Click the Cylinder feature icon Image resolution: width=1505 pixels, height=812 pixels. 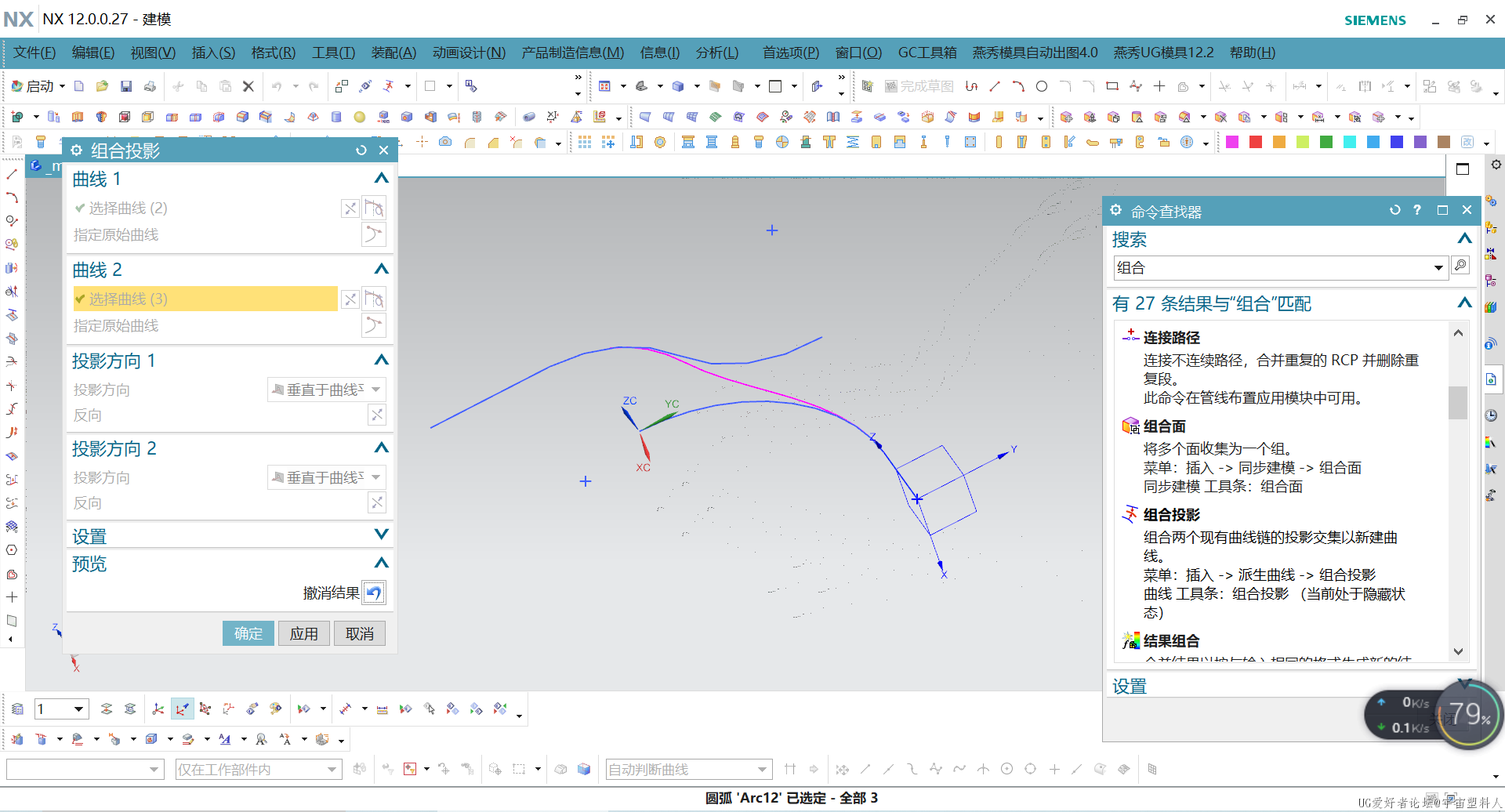click(x=336, y=117)
